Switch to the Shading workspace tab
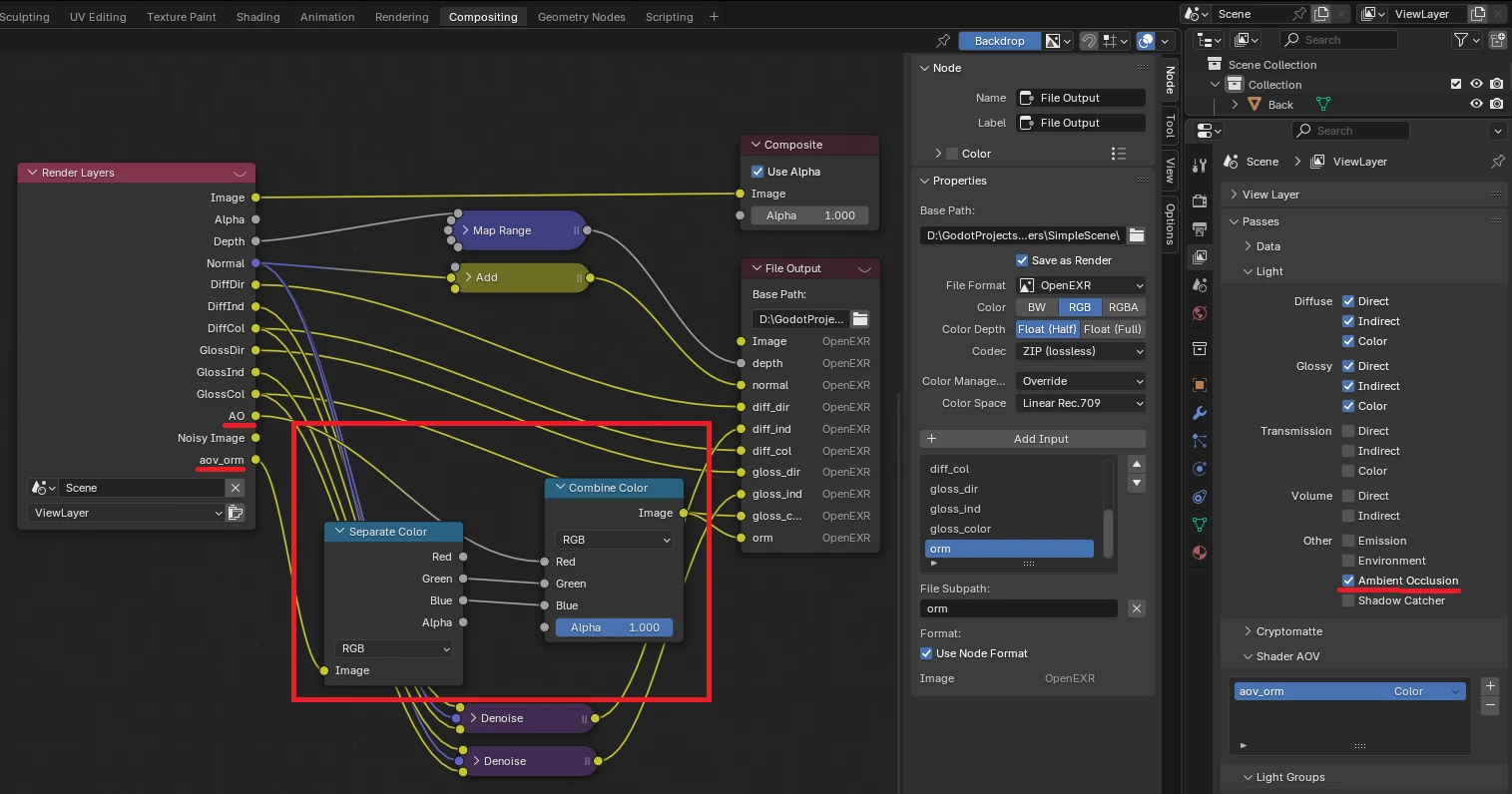Screen dimensions: 1512x794 coord(257,16)
